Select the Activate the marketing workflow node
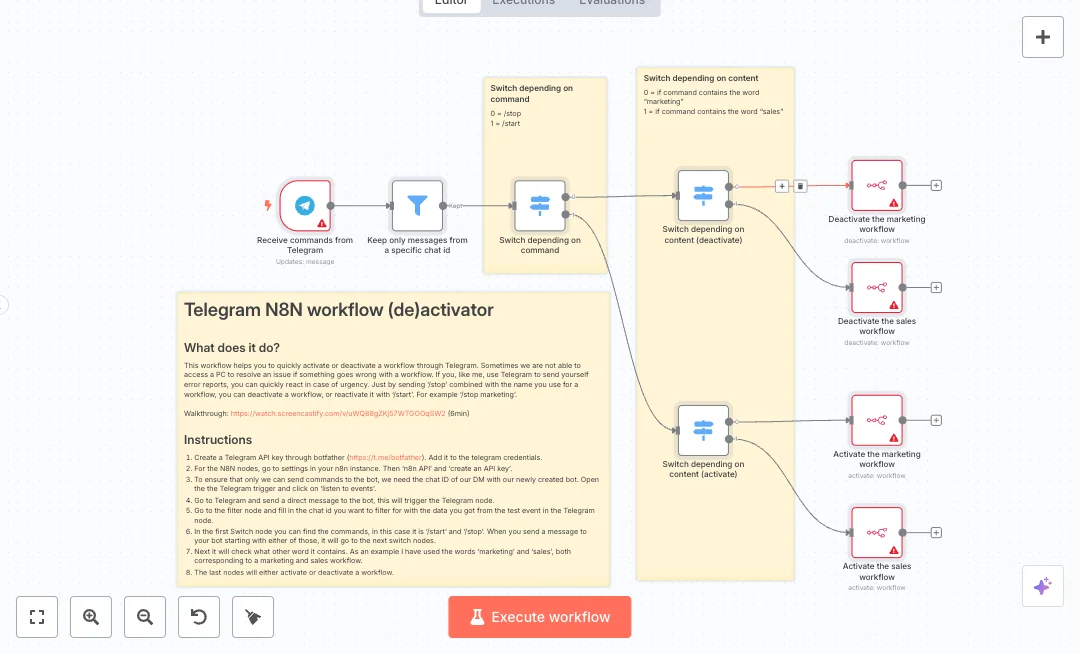The height and width of the screenshot is (654, 1080). coord(877,420)
